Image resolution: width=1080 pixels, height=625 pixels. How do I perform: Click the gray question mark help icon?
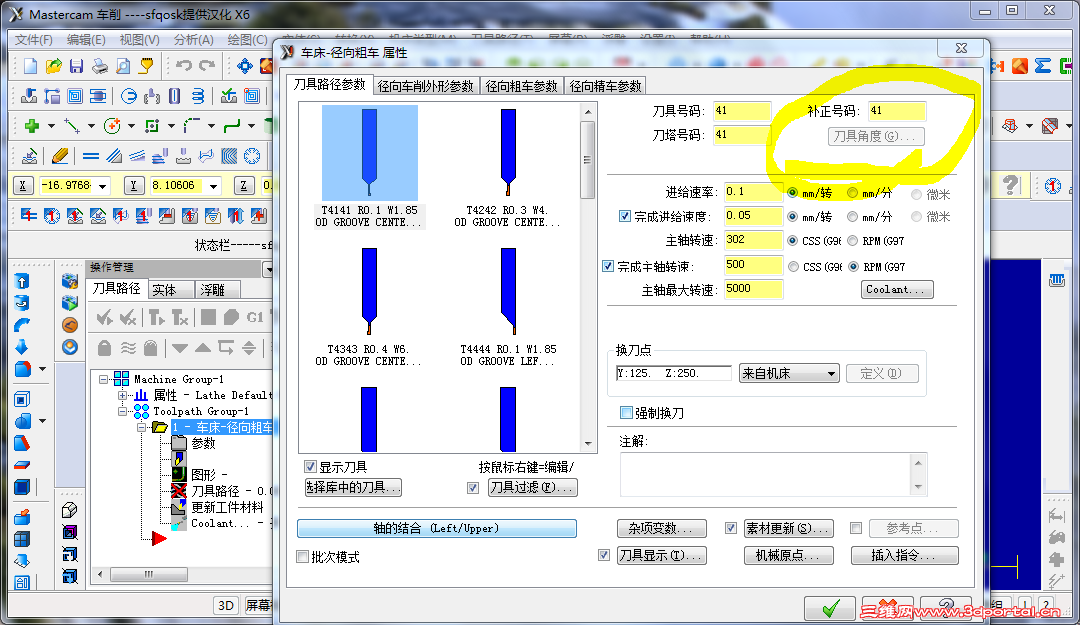point(1010,185)
